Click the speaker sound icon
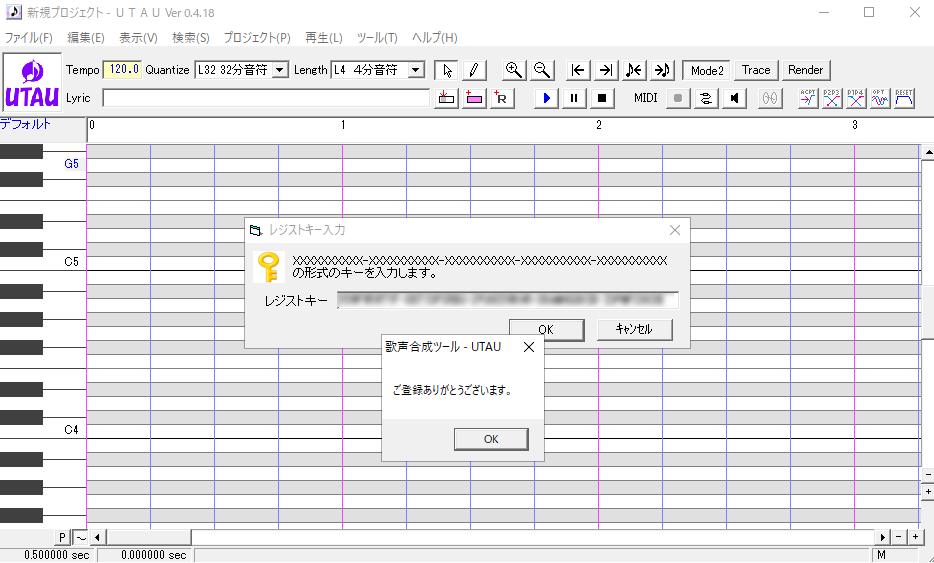Screen dimensions: 934x563 (734, 98)
